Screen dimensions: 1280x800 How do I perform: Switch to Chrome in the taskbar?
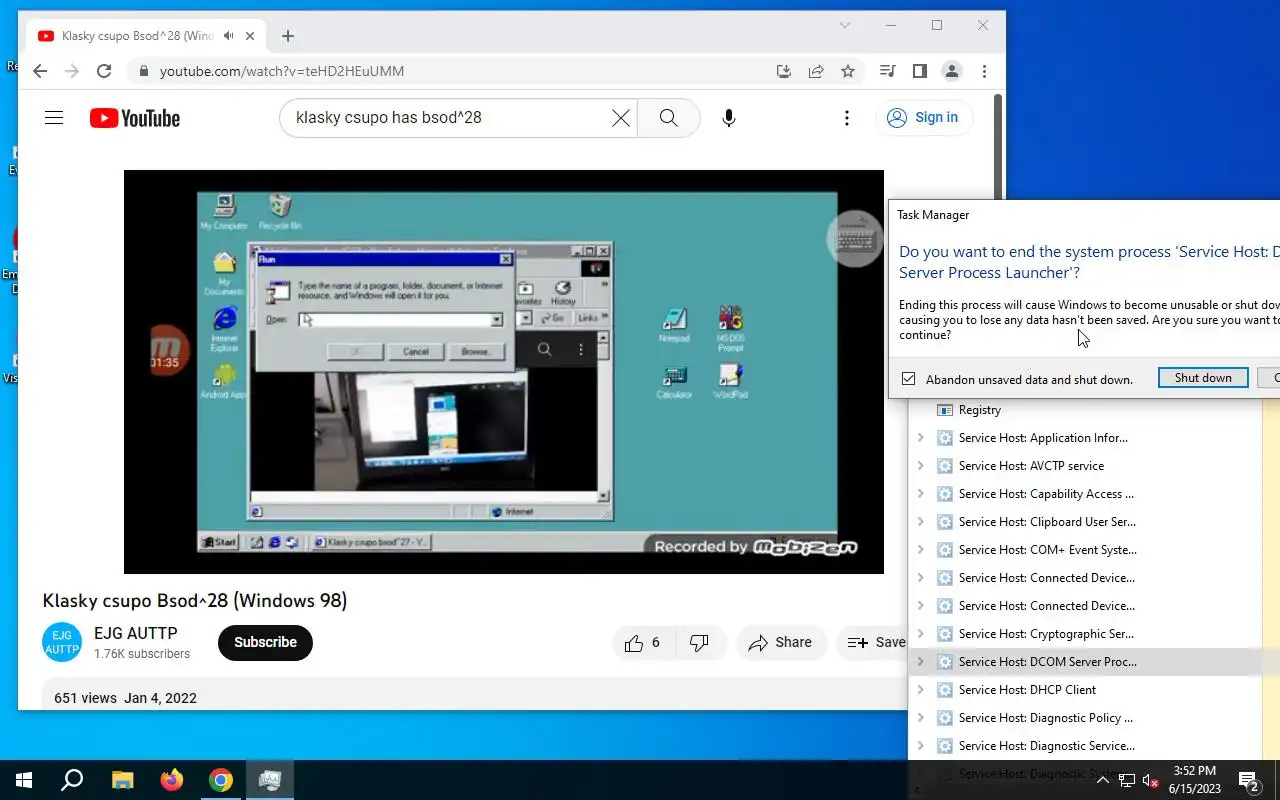pyautogui.click(x=221, y=780)
